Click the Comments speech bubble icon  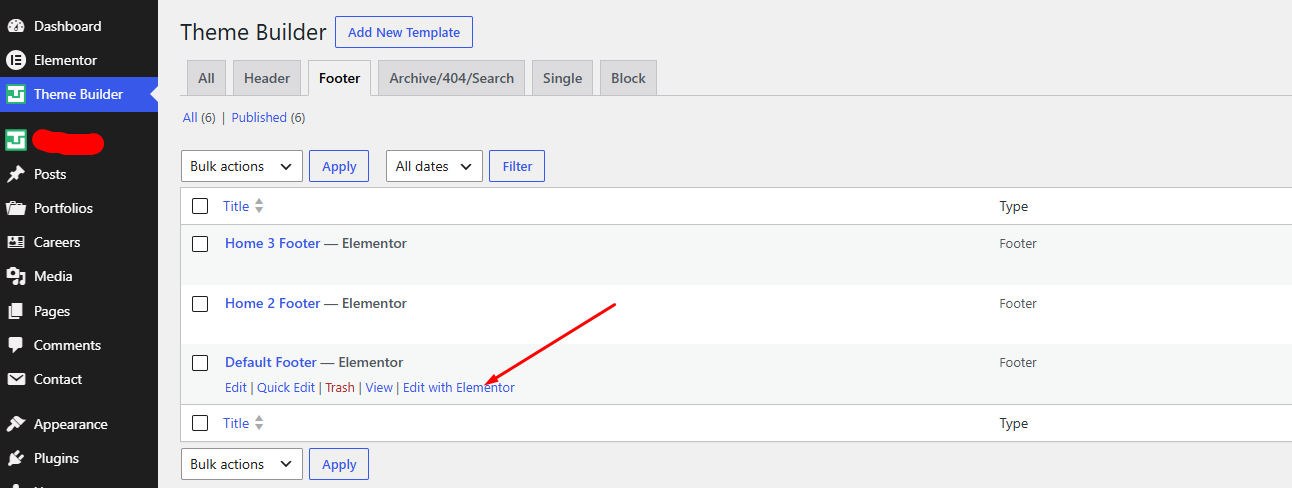tap(15, 345)
